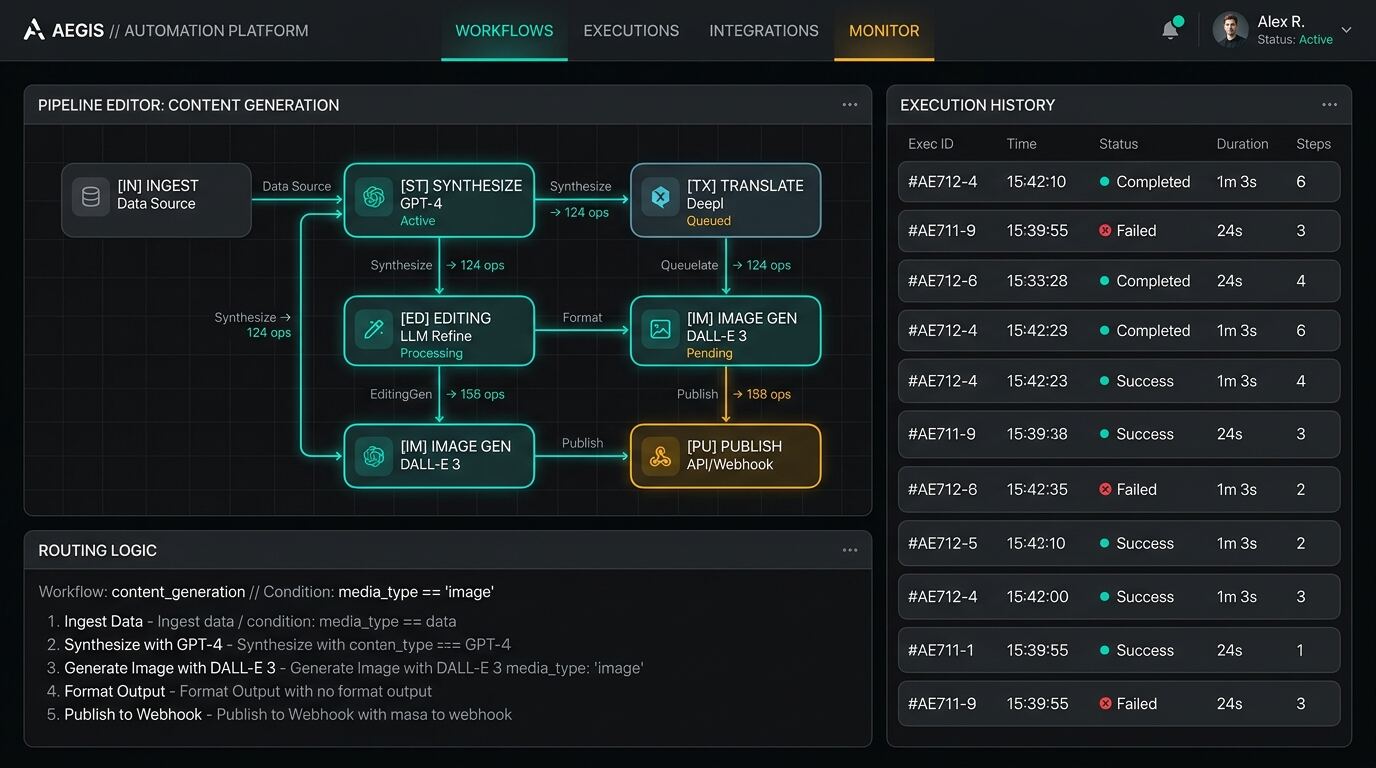The height and width of the screenshot is (768, 1376).
Task: Click the TRANSLATE Deepl node icon
Action: point(660,197)
